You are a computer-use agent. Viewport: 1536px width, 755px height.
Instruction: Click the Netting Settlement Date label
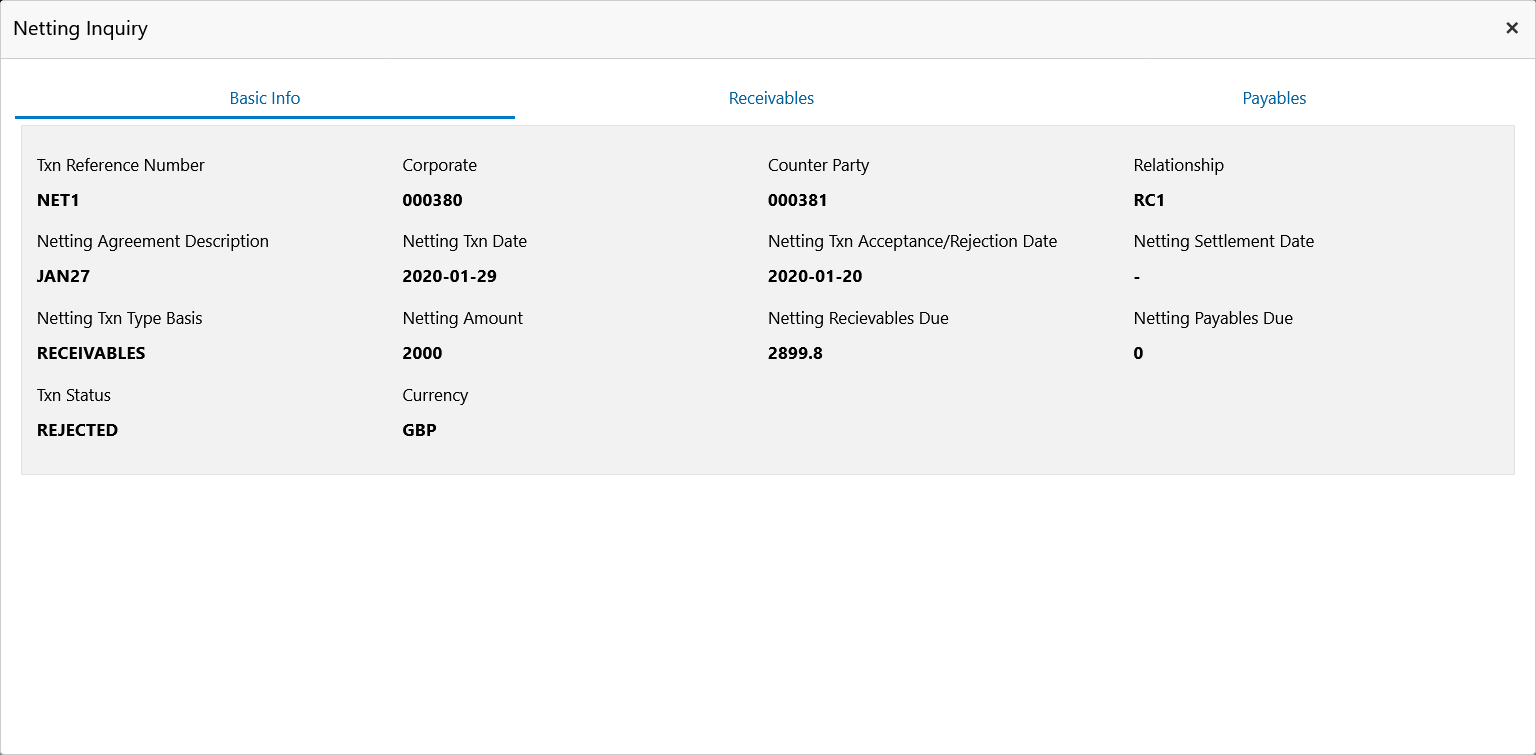click(x=1223, y=241)
